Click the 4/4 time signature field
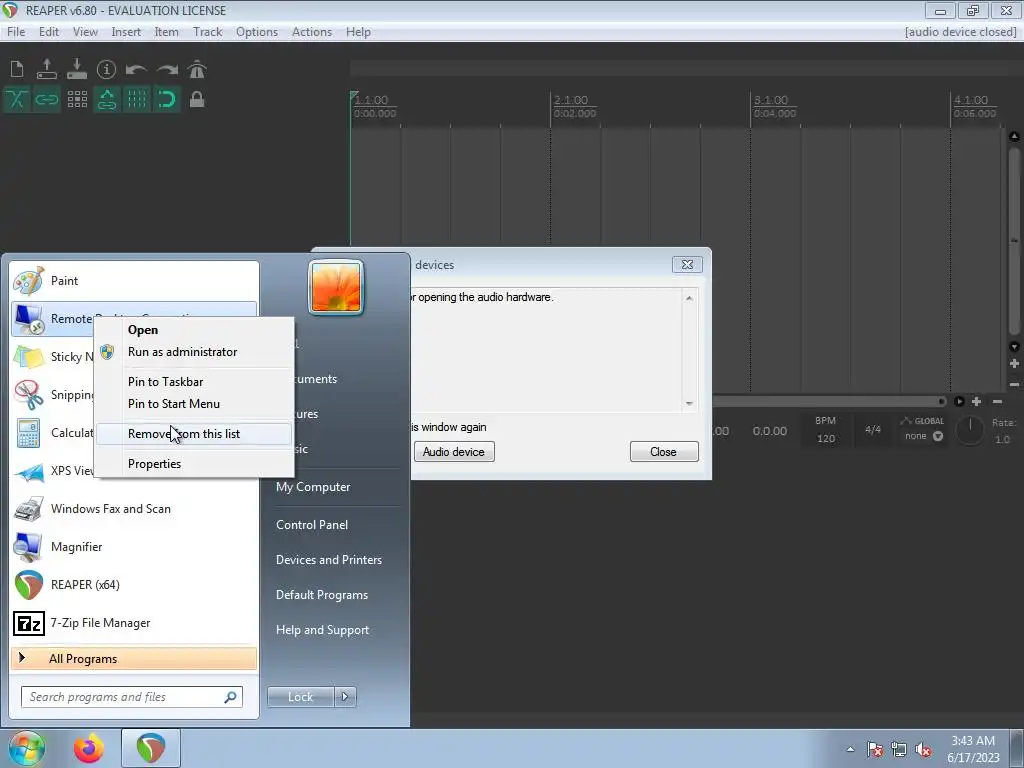Image resolution: width=1024 pixels, height=768 pixels. point(873,430)
